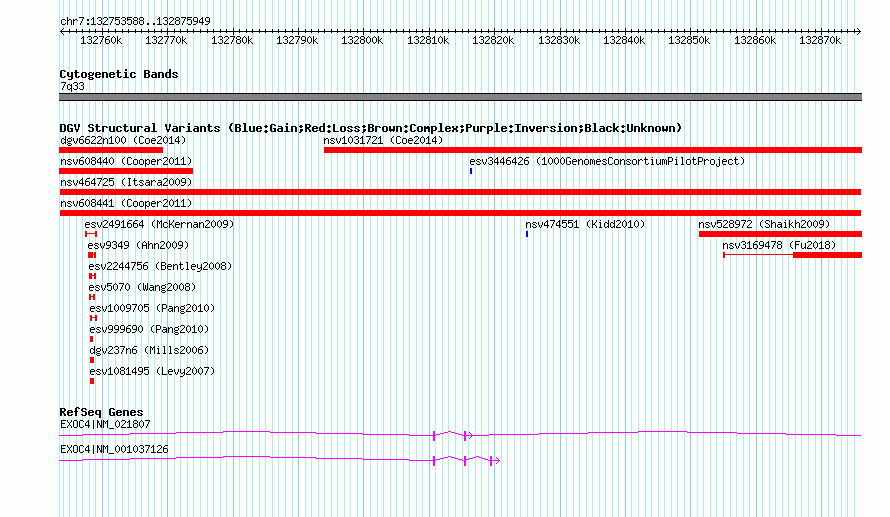Click the esv999690 (Pang2010) label
890x517 pixels.
tap(149, 329)
